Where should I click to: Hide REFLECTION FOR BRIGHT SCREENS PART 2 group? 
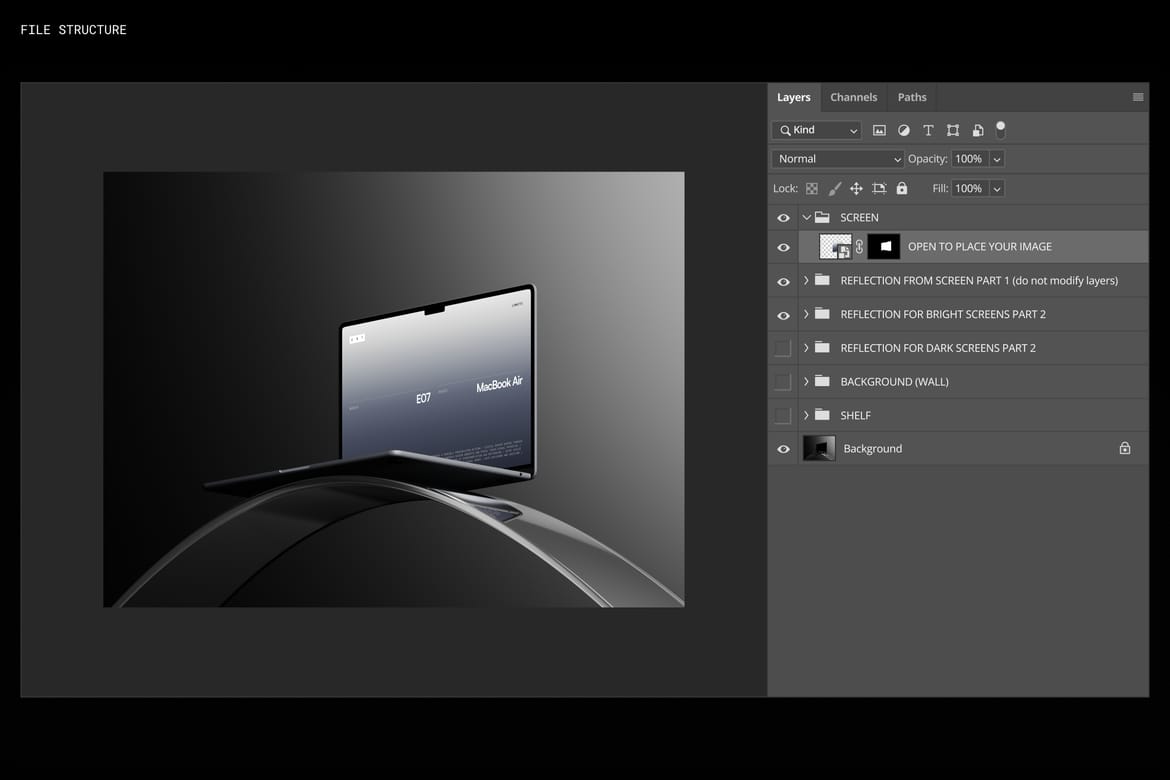[783, 315]
